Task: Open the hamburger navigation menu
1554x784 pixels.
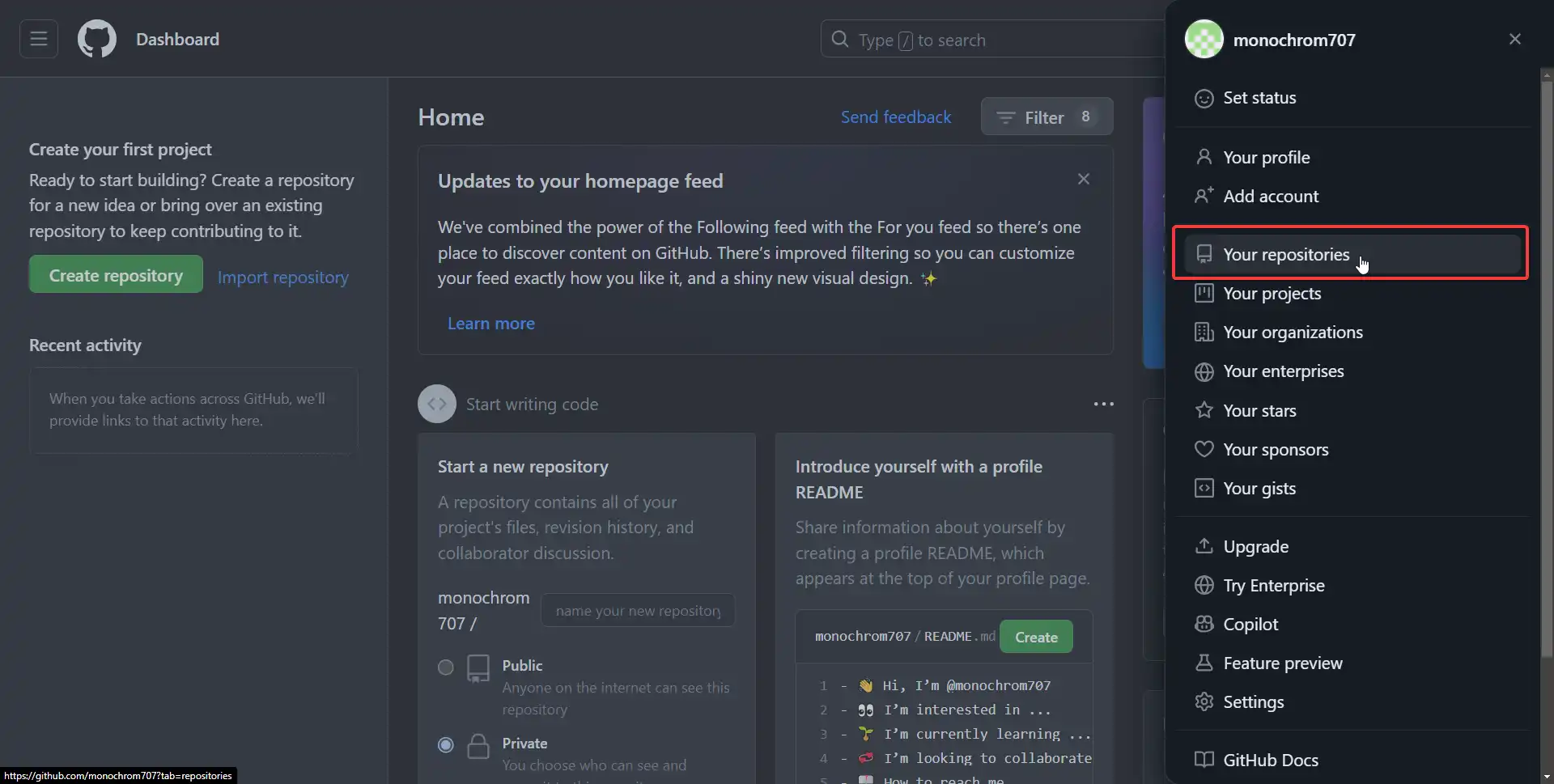Action: coord(39,39)
